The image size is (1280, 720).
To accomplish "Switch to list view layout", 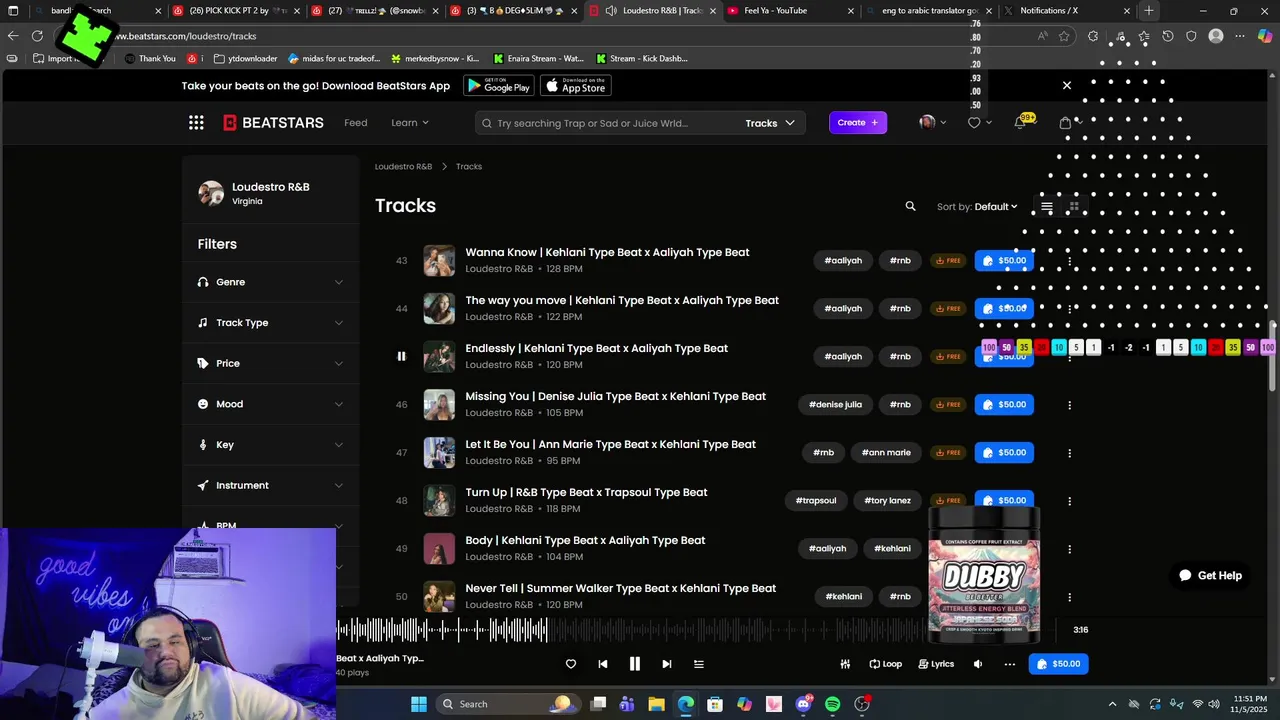I will tap(1047, 207).
